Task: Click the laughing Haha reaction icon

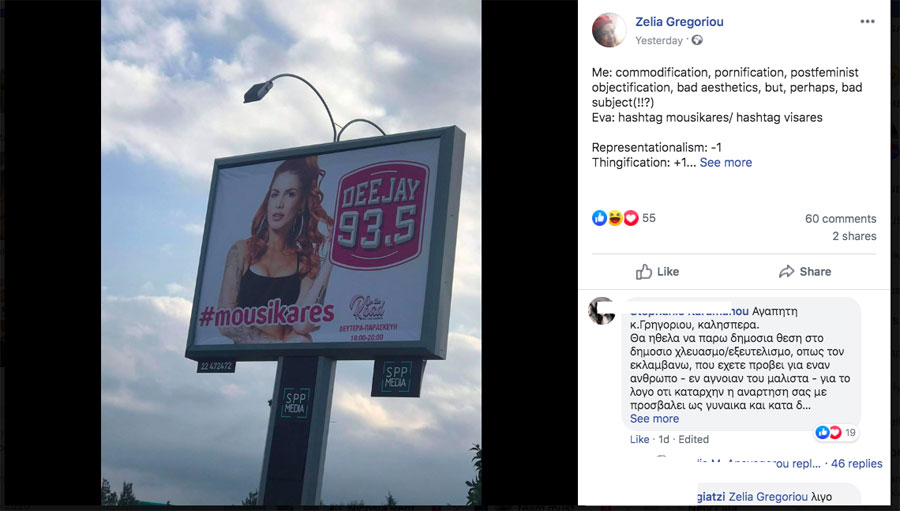Action: 615,218
